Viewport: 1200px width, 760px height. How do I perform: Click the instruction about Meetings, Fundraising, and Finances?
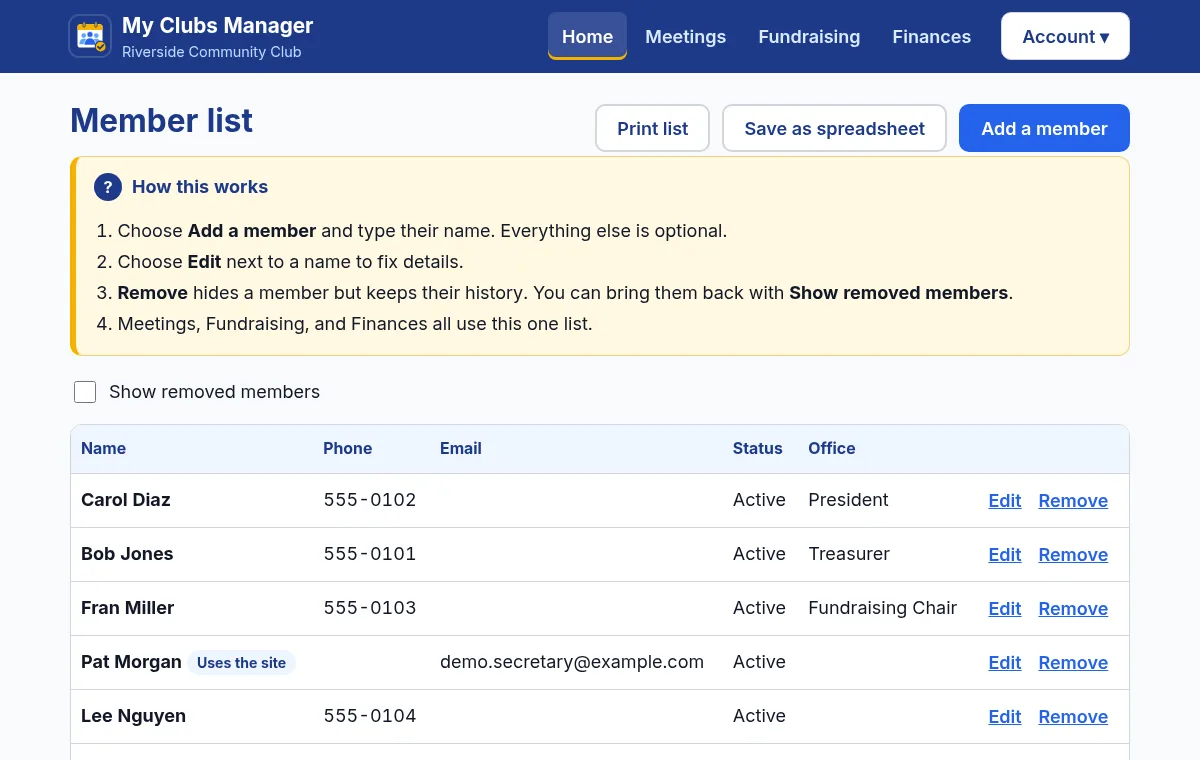(355, 324)
